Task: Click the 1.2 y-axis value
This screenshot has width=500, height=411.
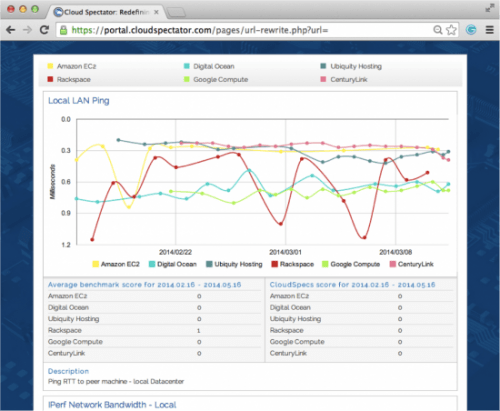Action: [66, 245]
